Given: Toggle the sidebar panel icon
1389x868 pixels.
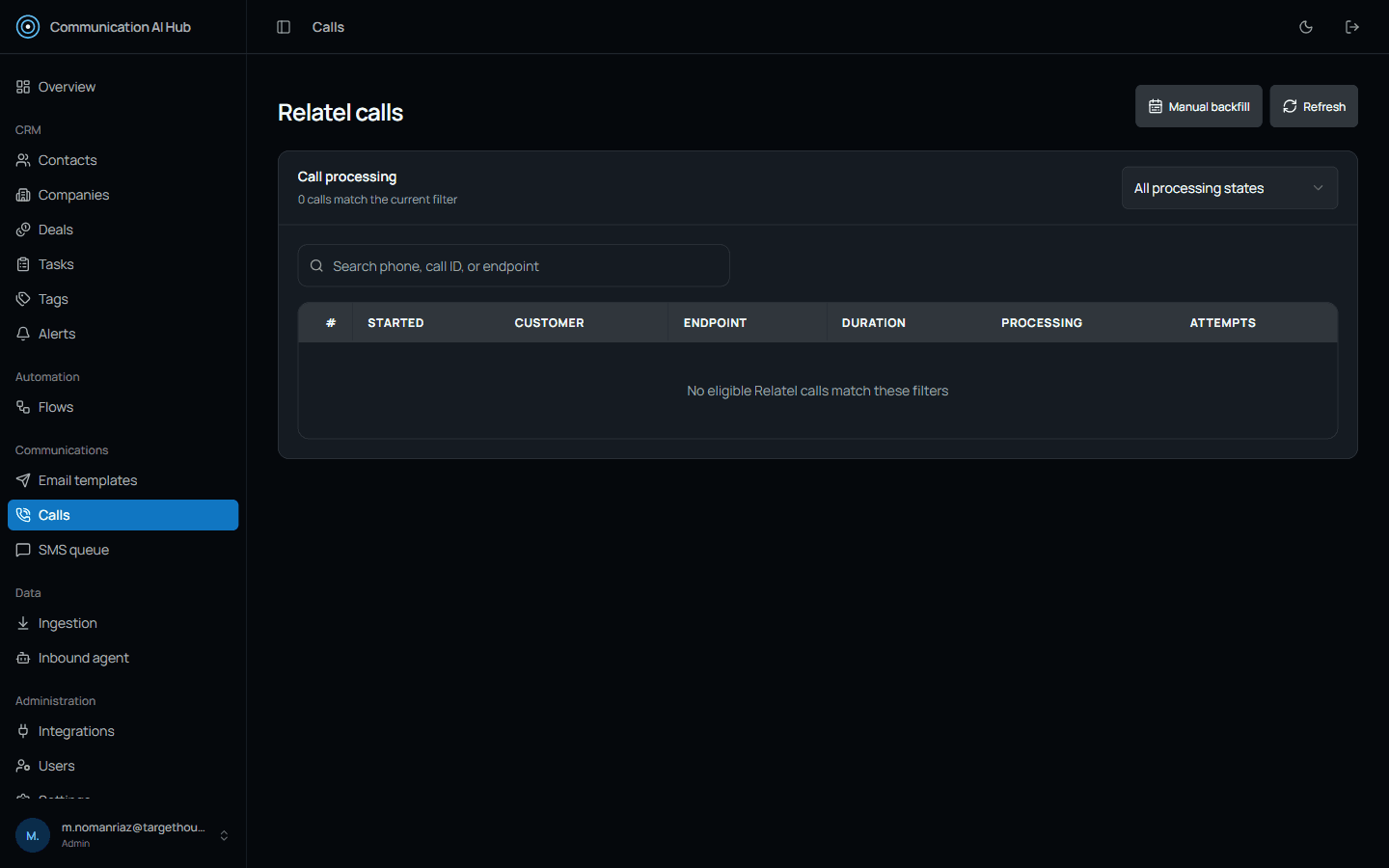Looking at the screenshot, I should 284,27.
